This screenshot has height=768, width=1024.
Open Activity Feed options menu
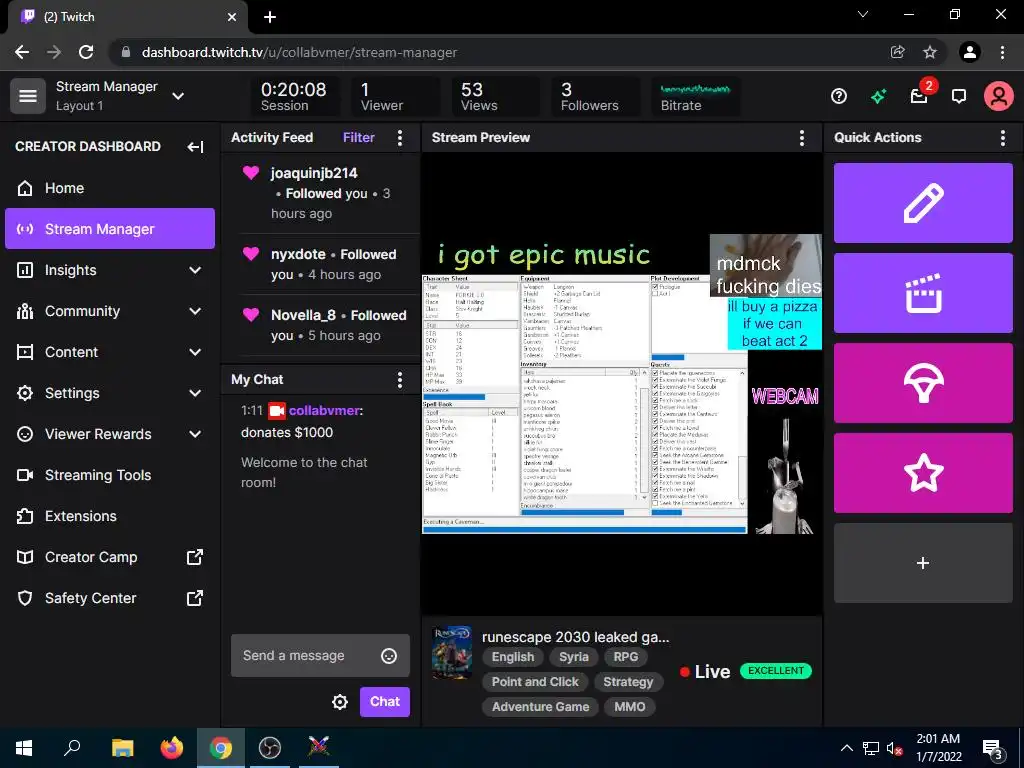(x=400, y=137)
